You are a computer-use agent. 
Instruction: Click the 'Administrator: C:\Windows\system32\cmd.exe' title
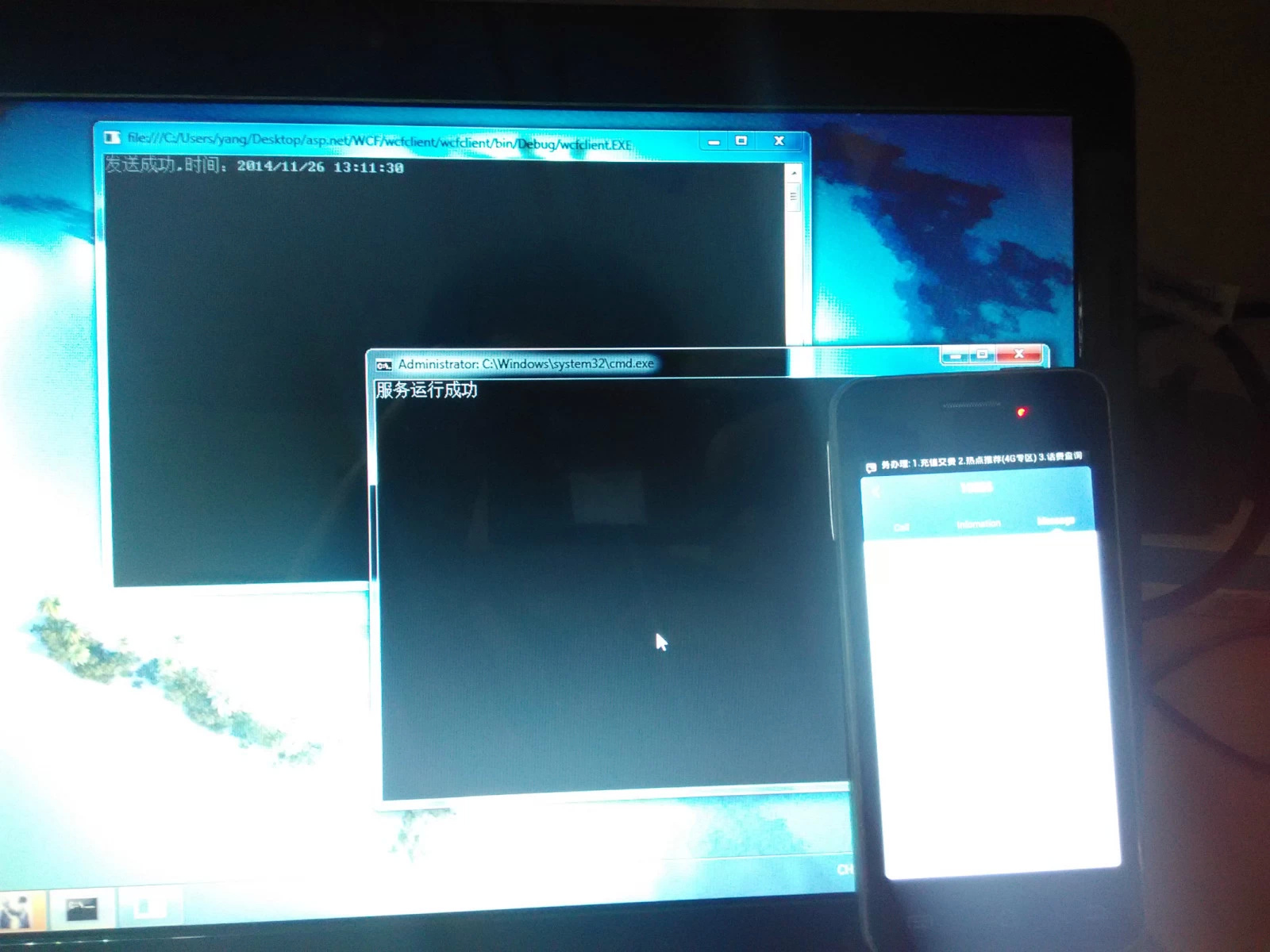[526, 364]
